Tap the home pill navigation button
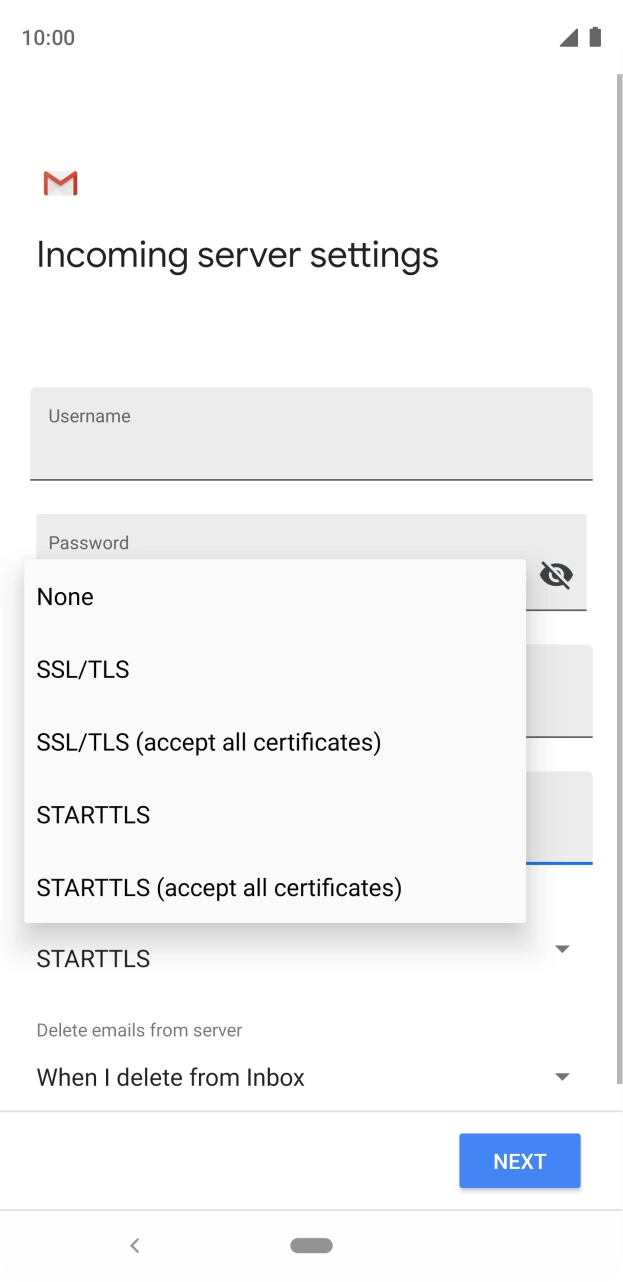Viewport: 623px width, 1282px height. tap(311, 1245)
